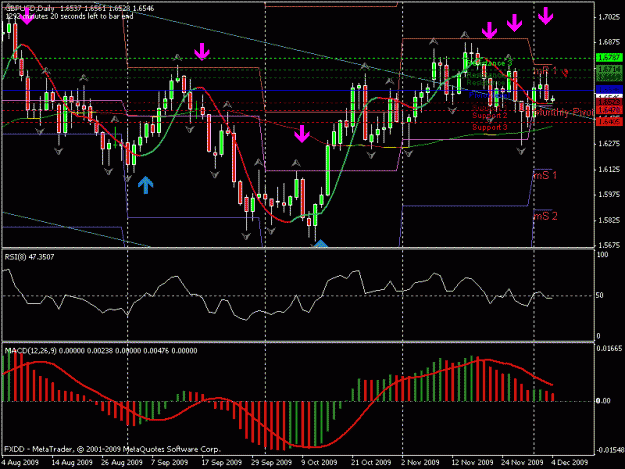The image size is (625, 469).
Task: Click the 24 Nov 2009 date label
Action: tap(522, 462)
